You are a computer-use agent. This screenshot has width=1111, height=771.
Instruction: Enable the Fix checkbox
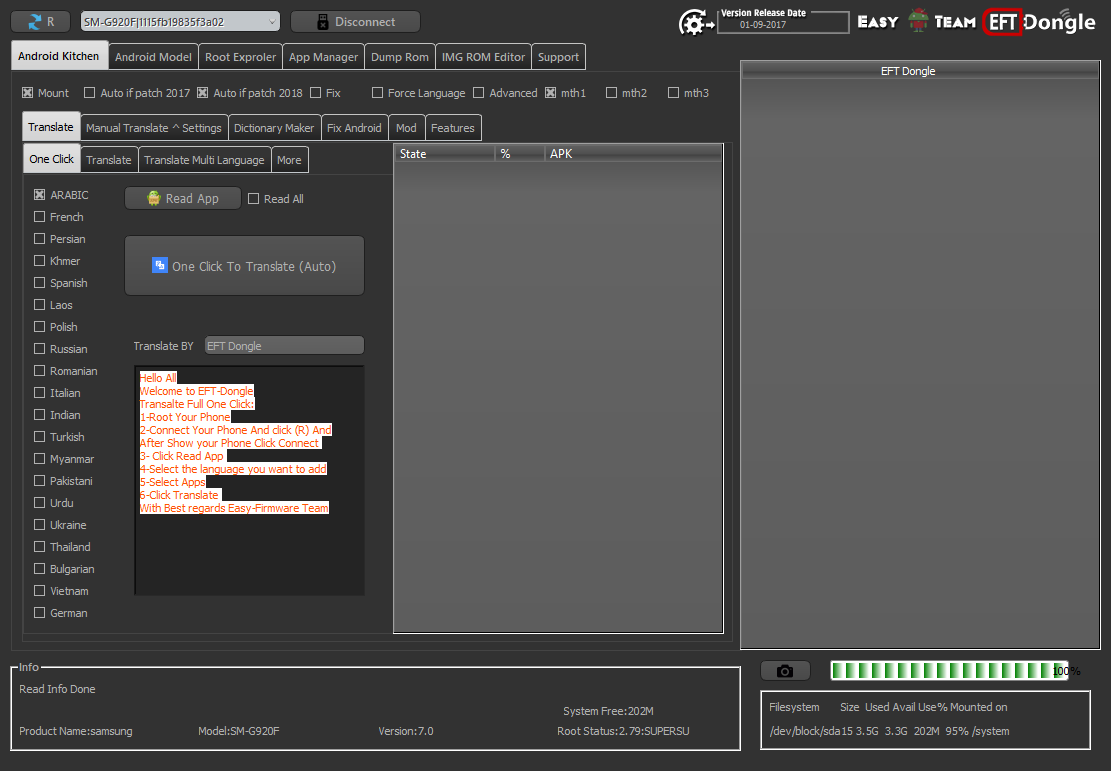pos(315,93)
